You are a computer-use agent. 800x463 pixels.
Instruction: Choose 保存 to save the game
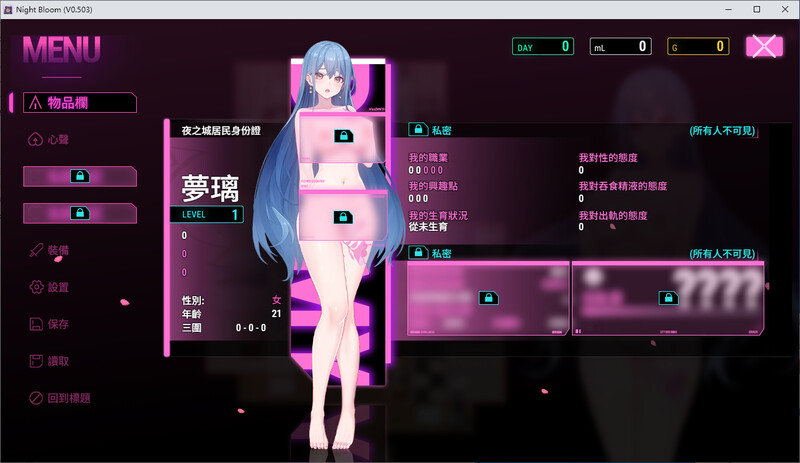tap(48, 324)
